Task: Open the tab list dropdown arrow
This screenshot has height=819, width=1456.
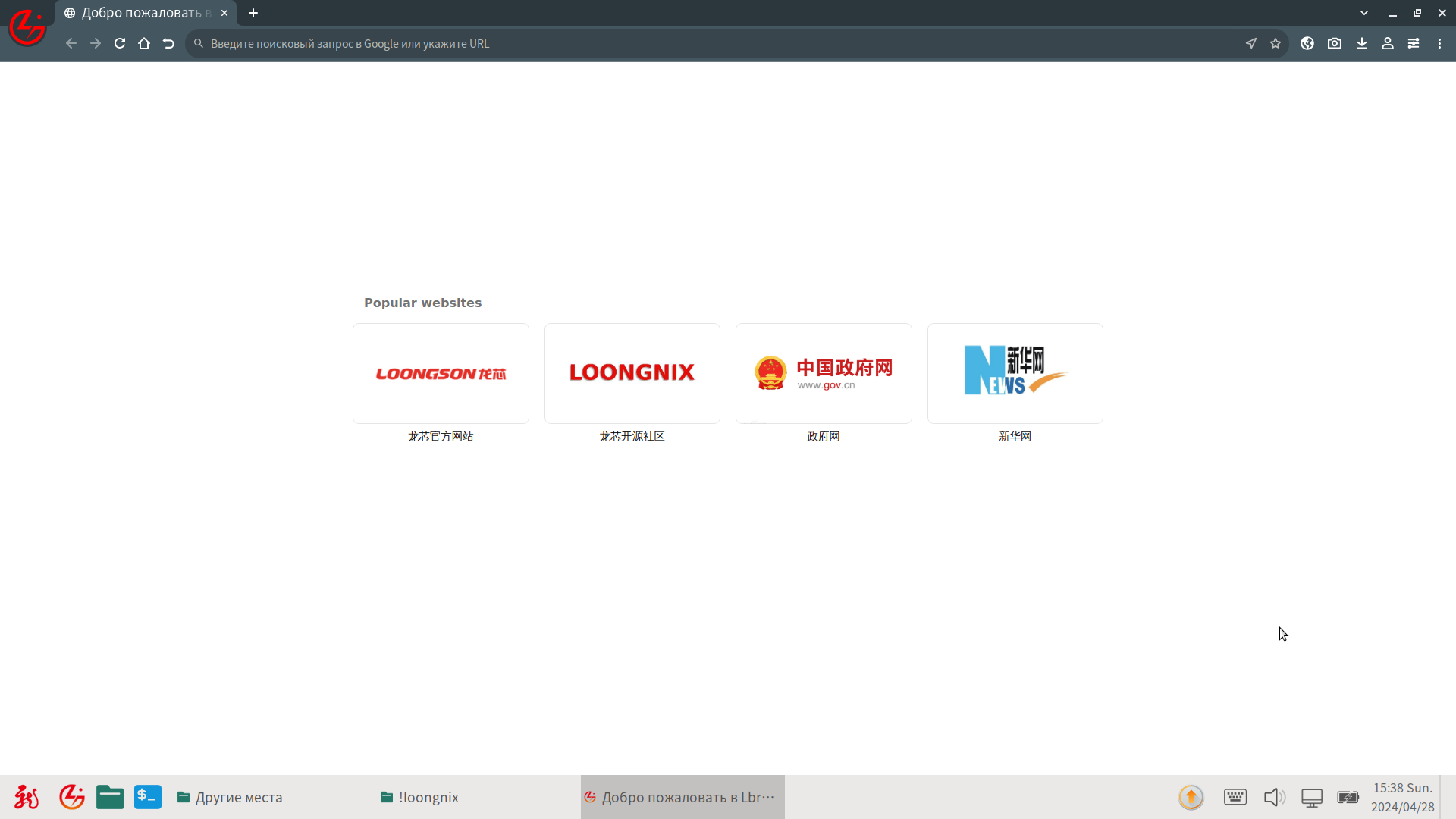Action: (1364, 13)
